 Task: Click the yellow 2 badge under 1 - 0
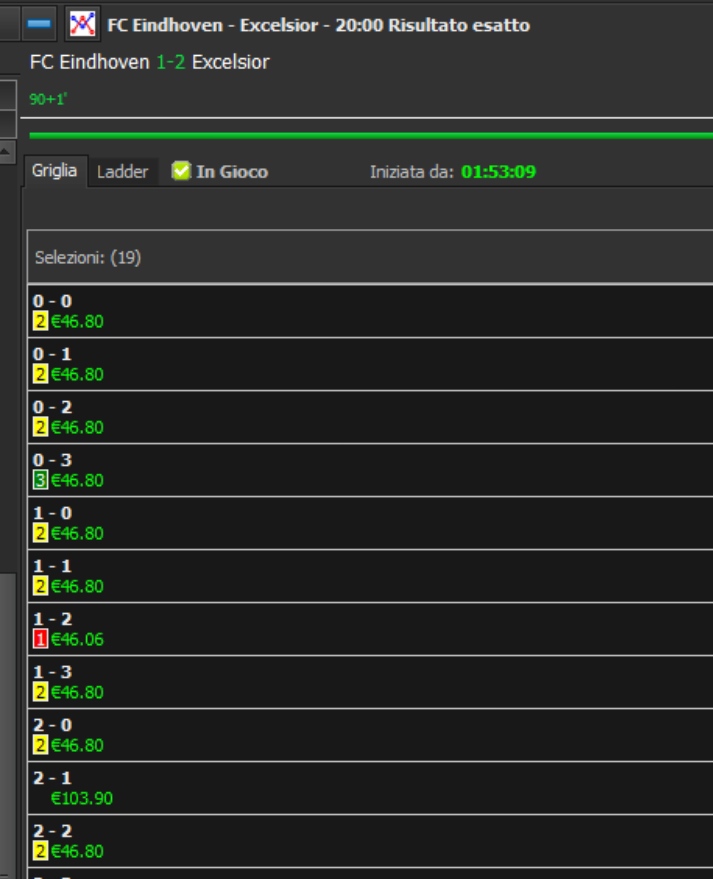40,533
